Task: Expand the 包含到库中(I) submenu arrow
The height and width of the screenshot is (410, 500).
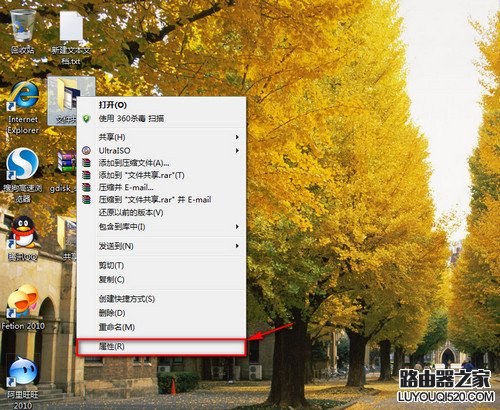Action: click(237, 227)
